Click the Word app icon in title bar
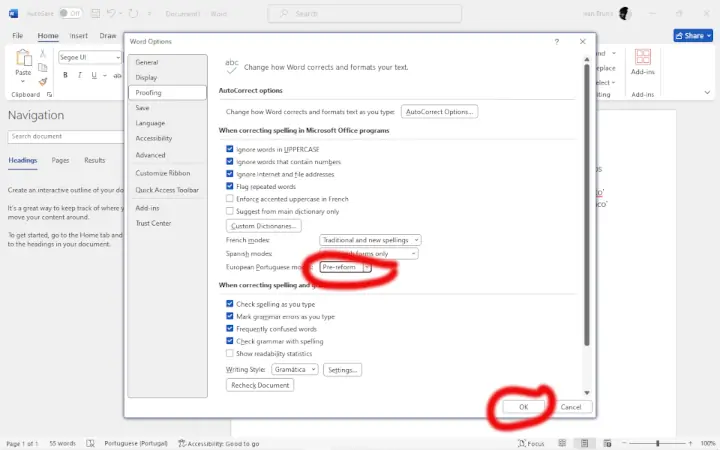The width and height of the screenshot is (720, 450). point(13,13)
